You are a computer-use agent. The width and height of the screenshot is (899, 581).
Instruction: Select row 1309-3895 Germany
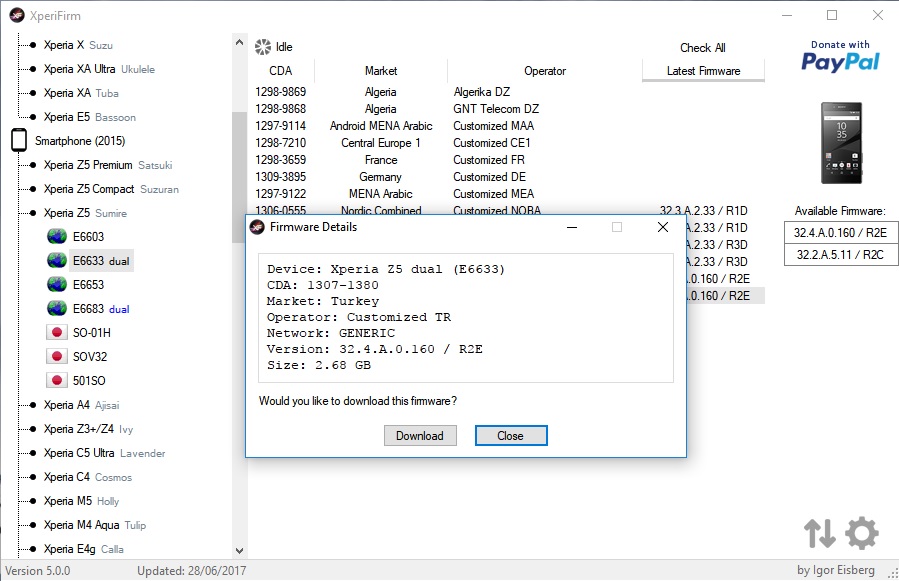tap(509, 177)
